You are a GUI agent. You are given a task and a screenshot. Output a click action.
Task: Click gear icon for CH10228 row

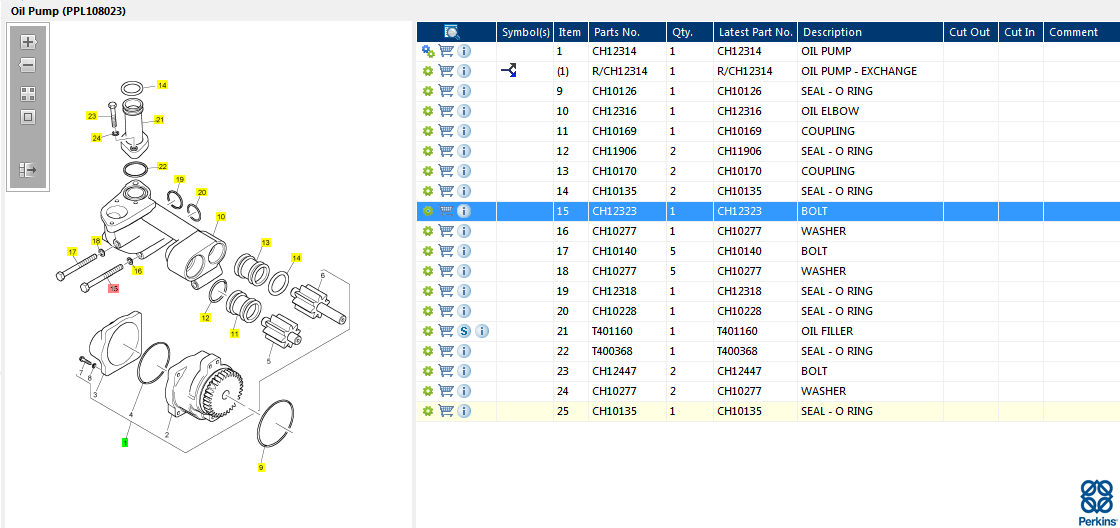pyautogui.click(x=428, y=312)
